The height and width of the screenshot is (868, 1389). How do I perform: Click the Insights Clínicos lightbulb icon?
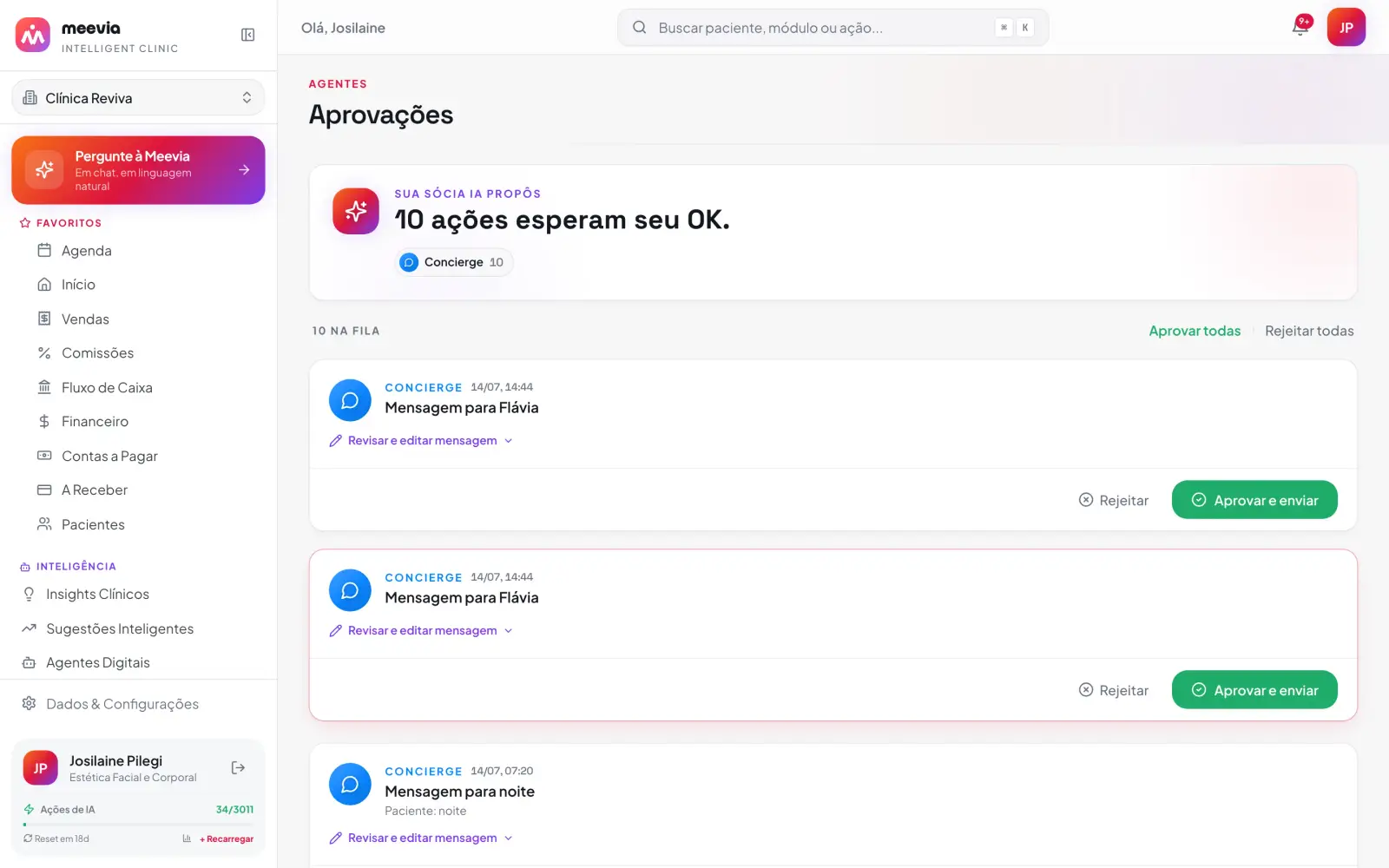coord(29,594)
